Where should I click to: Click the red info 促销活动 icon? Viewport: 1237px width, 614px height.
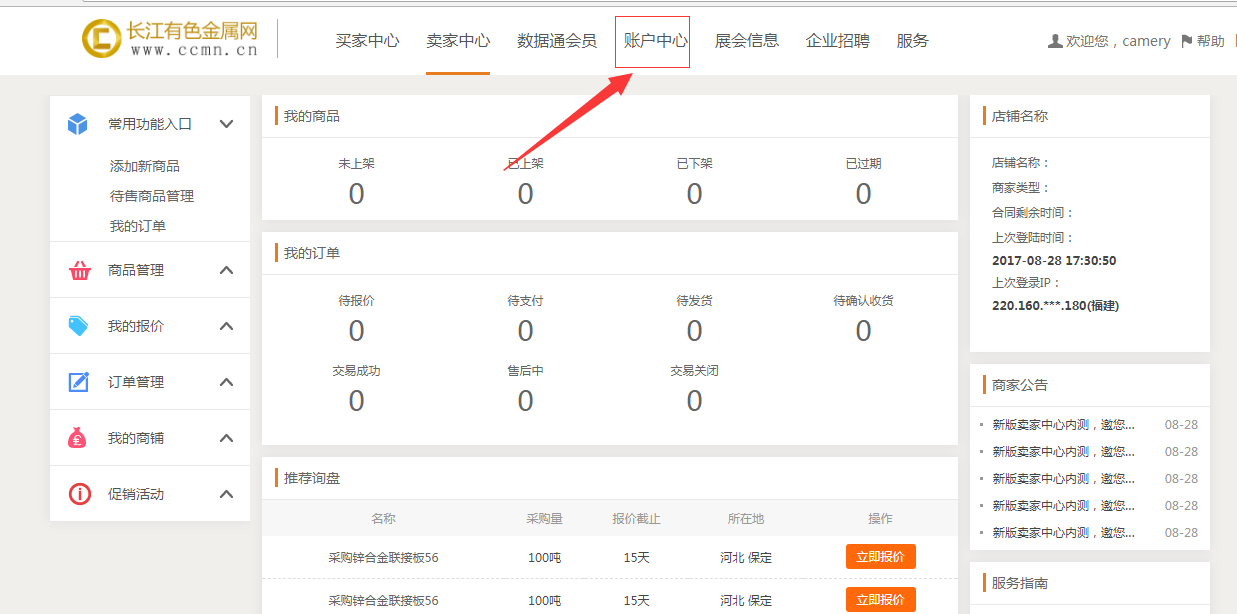click(79, 494)
